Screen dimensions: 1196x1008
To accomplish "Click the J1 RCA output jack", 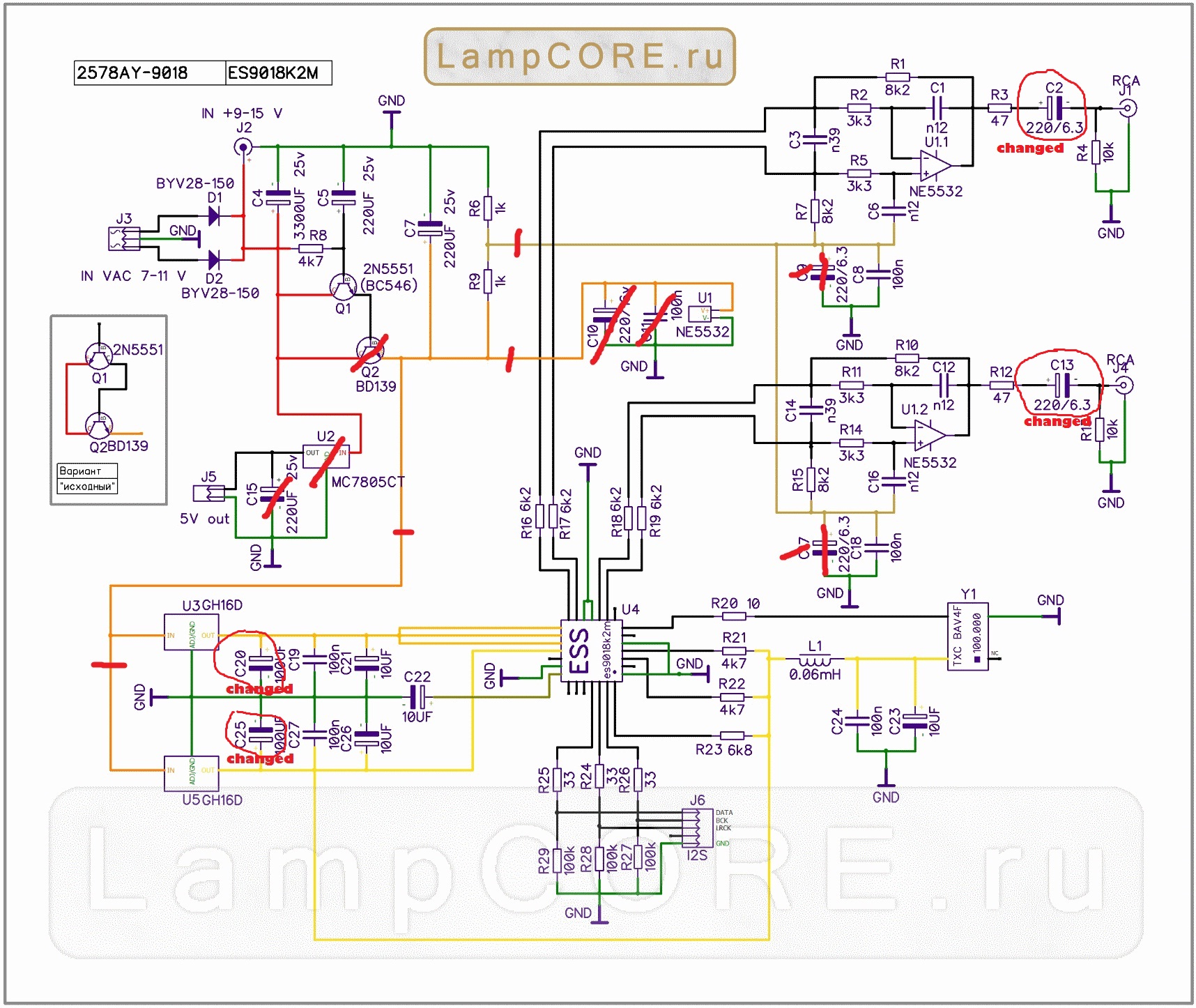I will click(x=1128, y=108).
